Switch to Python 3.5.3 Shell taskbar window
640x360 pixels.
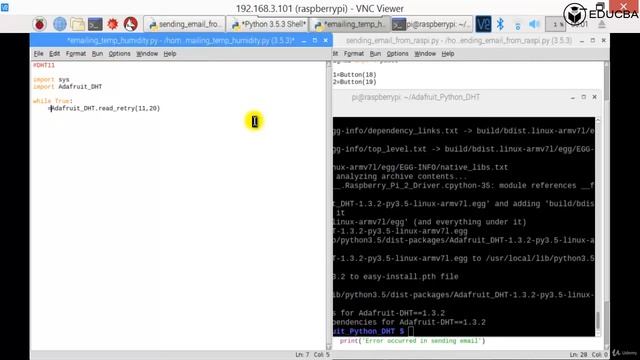pos(268,24)
